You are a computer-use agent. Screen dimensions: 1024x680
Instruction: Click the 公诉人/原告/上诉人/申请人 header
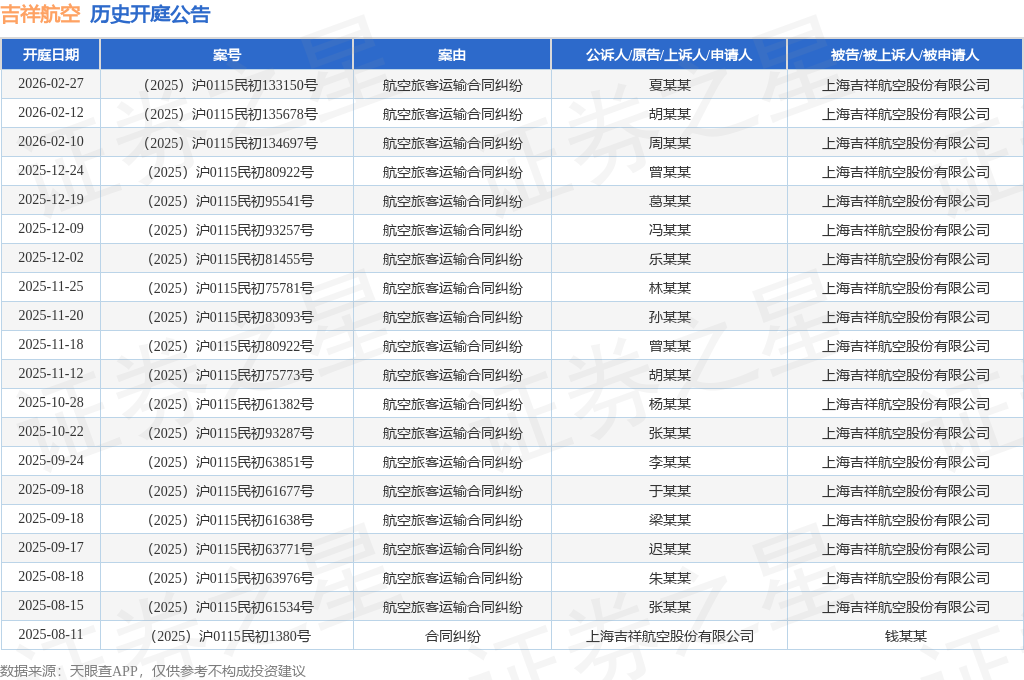(x=669, y=55)
